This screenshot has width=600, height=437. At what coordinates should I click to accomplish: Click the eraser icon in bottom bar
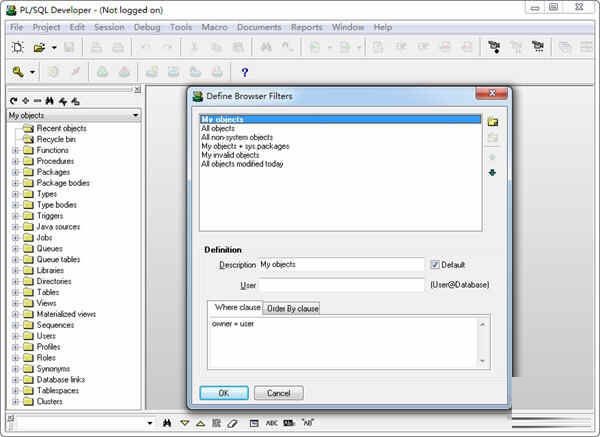(x=233, y=424)
